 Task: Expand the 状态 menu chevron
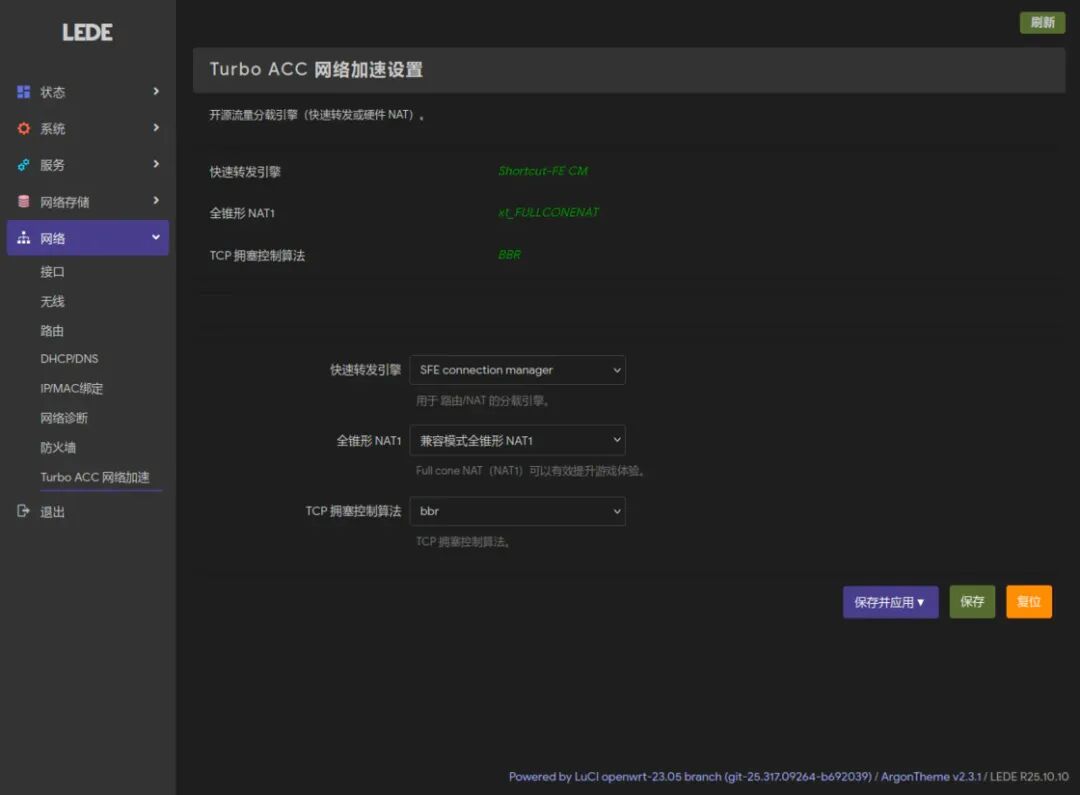pyautogui.click(x=156, y=91)
